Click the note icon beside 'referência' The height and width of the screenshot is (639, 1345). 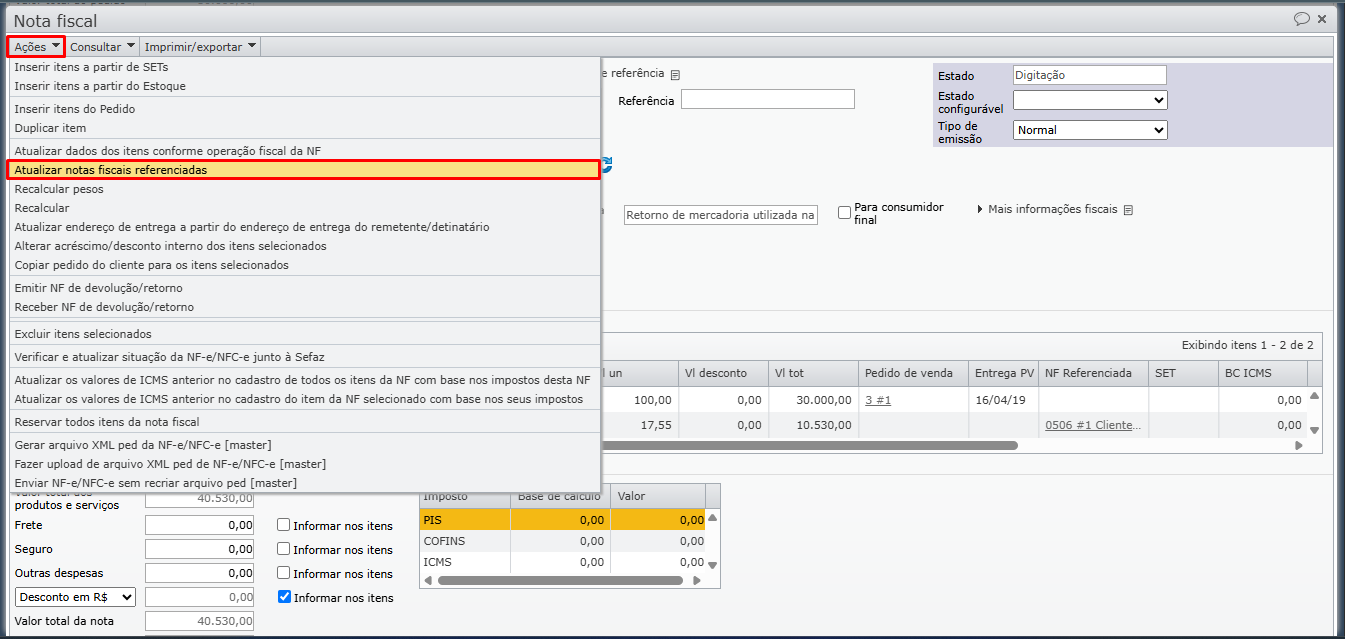(x=675, y=75)
